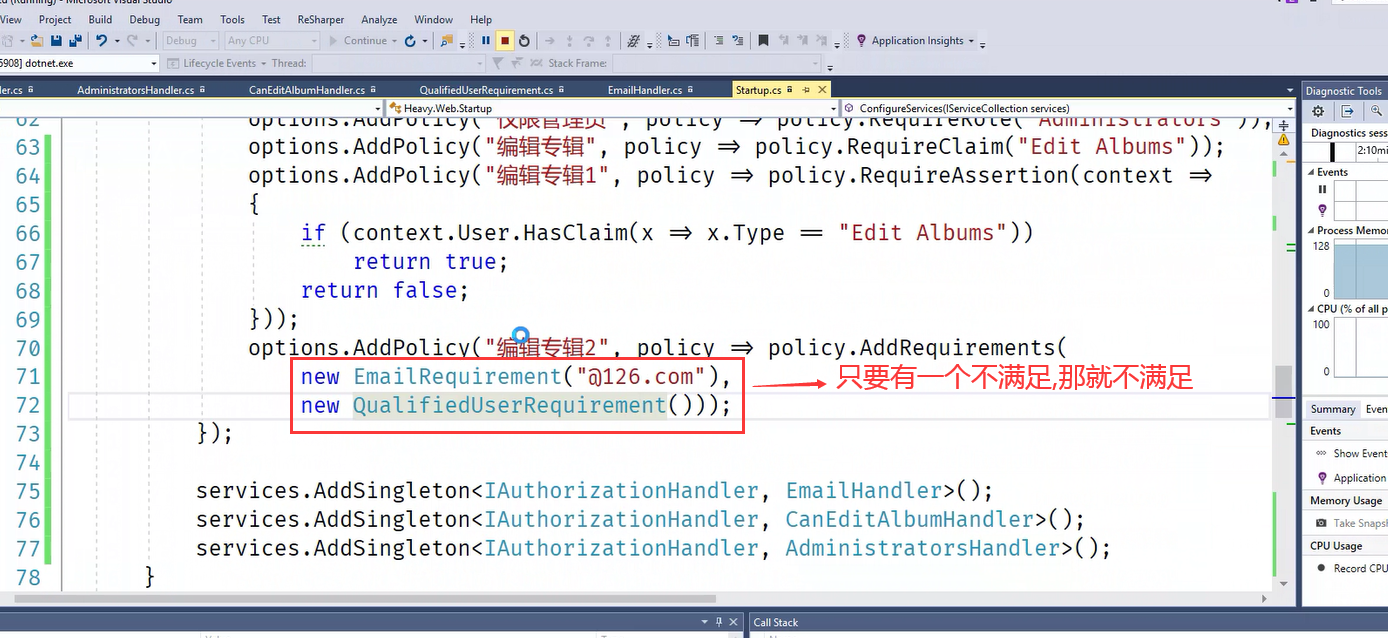This screenshot has width=1388, height=638.
Task: Click the Application Insights events link in Summary
Action: click(x=1360, y=478)
